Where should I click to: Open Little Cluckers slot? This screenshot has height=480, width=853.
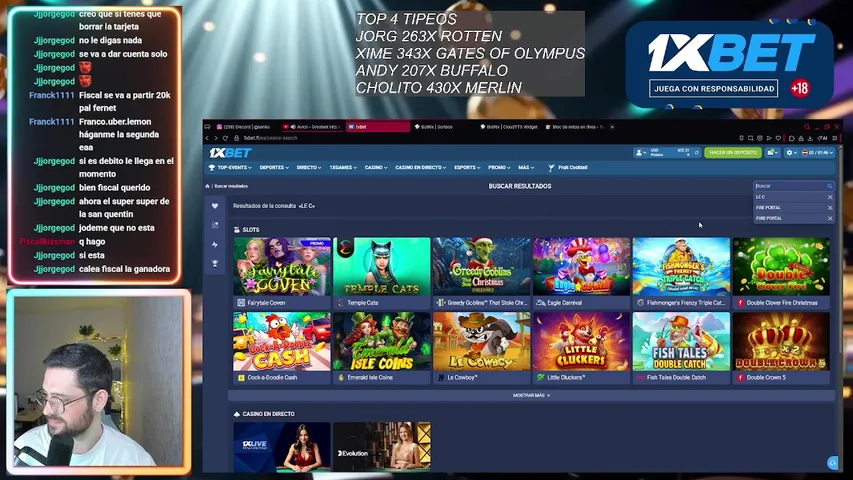(582, 347)
